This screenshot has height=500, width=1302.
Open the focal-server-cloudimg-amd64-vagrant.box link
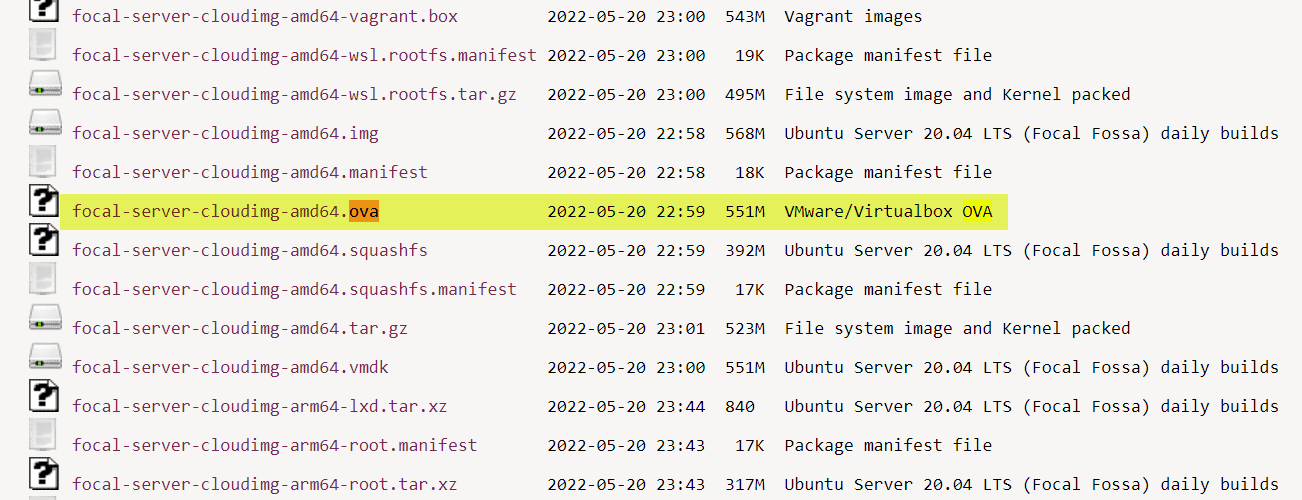(x=265, y=16)
